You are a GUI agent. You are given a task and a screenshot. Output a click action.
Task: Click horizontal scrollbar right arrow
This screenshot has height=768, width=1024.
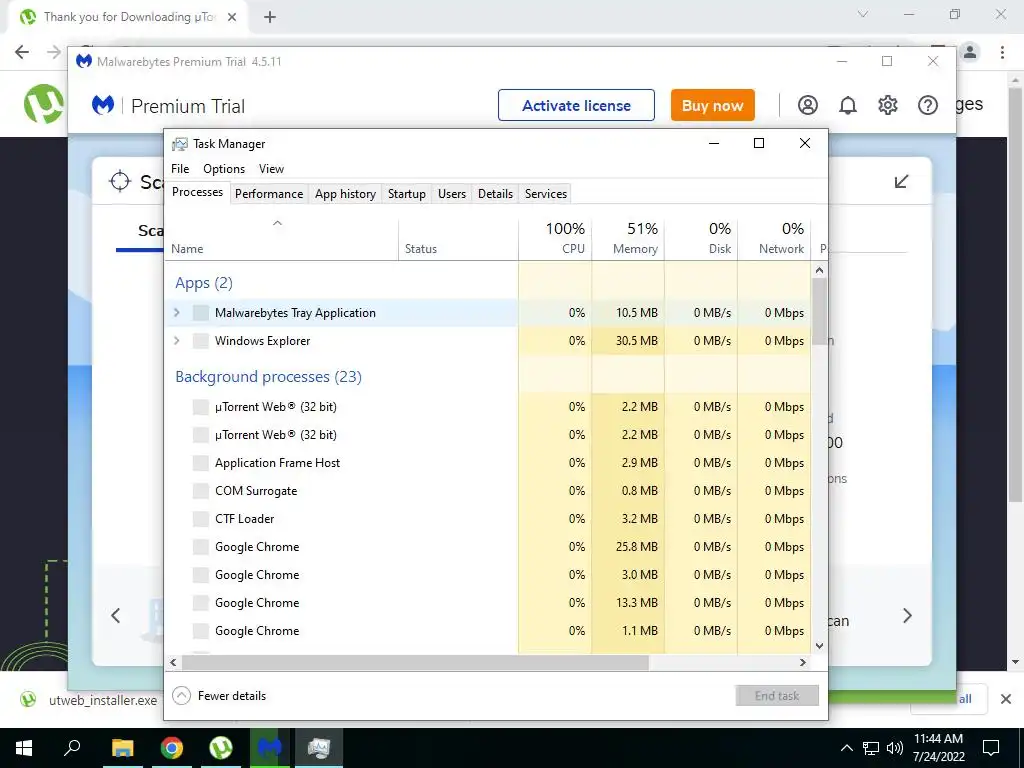pos(803,662)
